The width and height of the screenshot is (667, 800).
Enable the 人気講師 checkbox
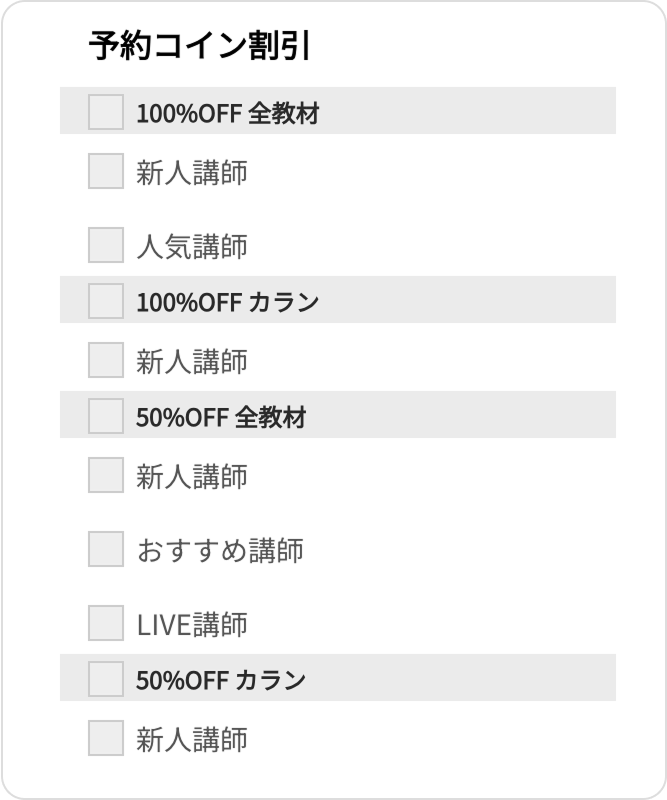pyautogui.click(x=106, y=245)
